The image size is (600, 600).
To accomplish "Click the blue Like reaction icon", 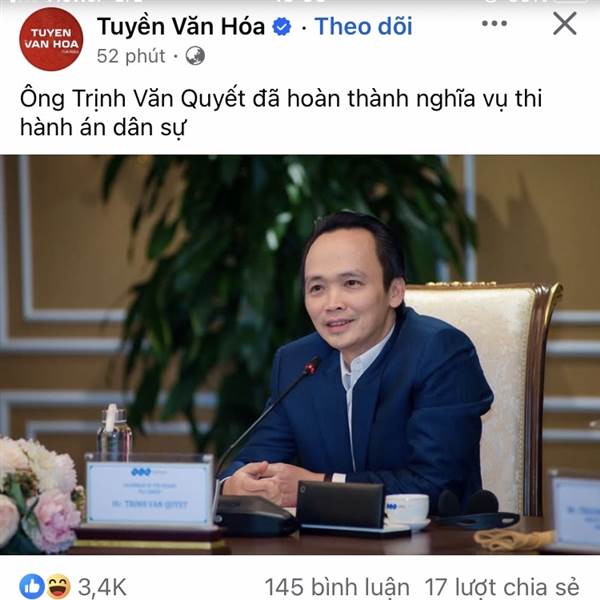I will pos(32,586).
